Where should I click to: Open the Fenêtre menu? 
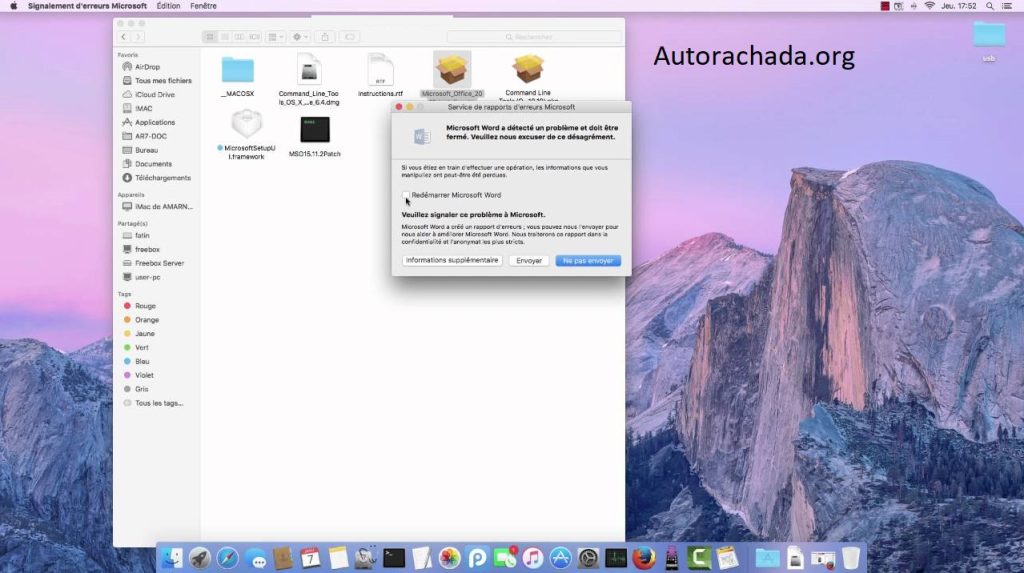[203, 6]
